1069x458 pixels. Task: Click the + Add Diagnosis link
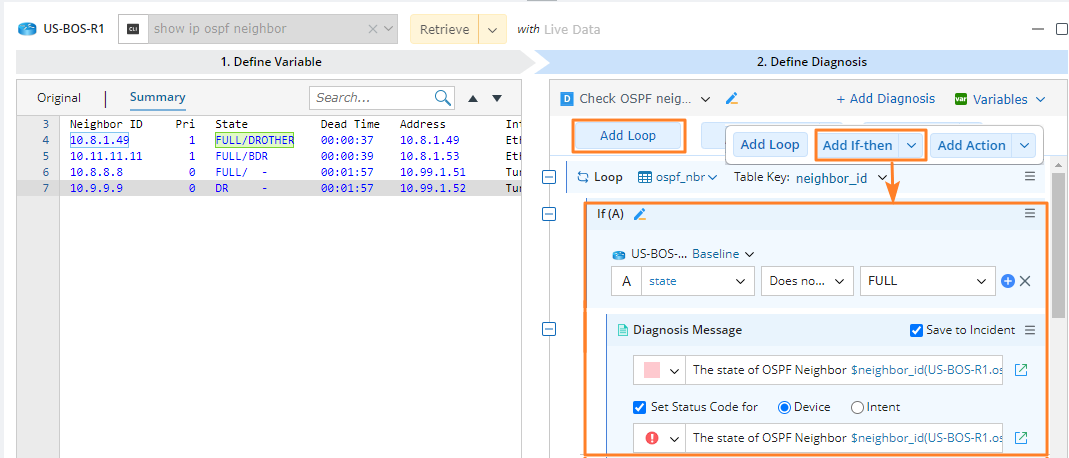pyautogui.click(x=886, y=99)
